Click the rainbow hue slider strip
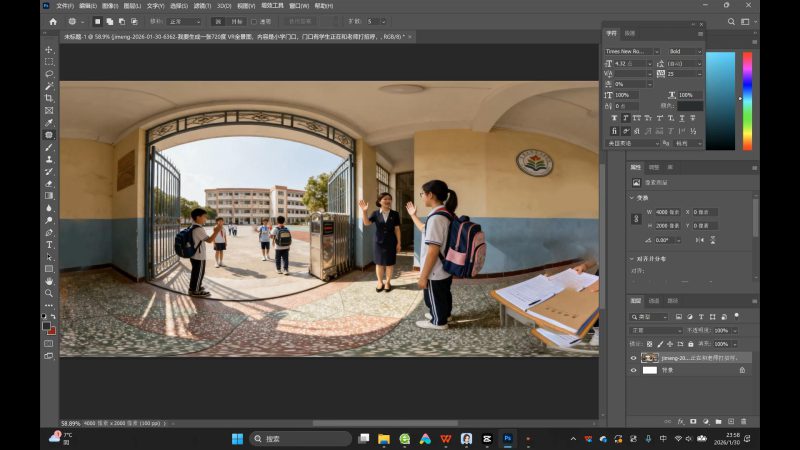The height and width of the screenshot is (450, 800). pos(747,101)
